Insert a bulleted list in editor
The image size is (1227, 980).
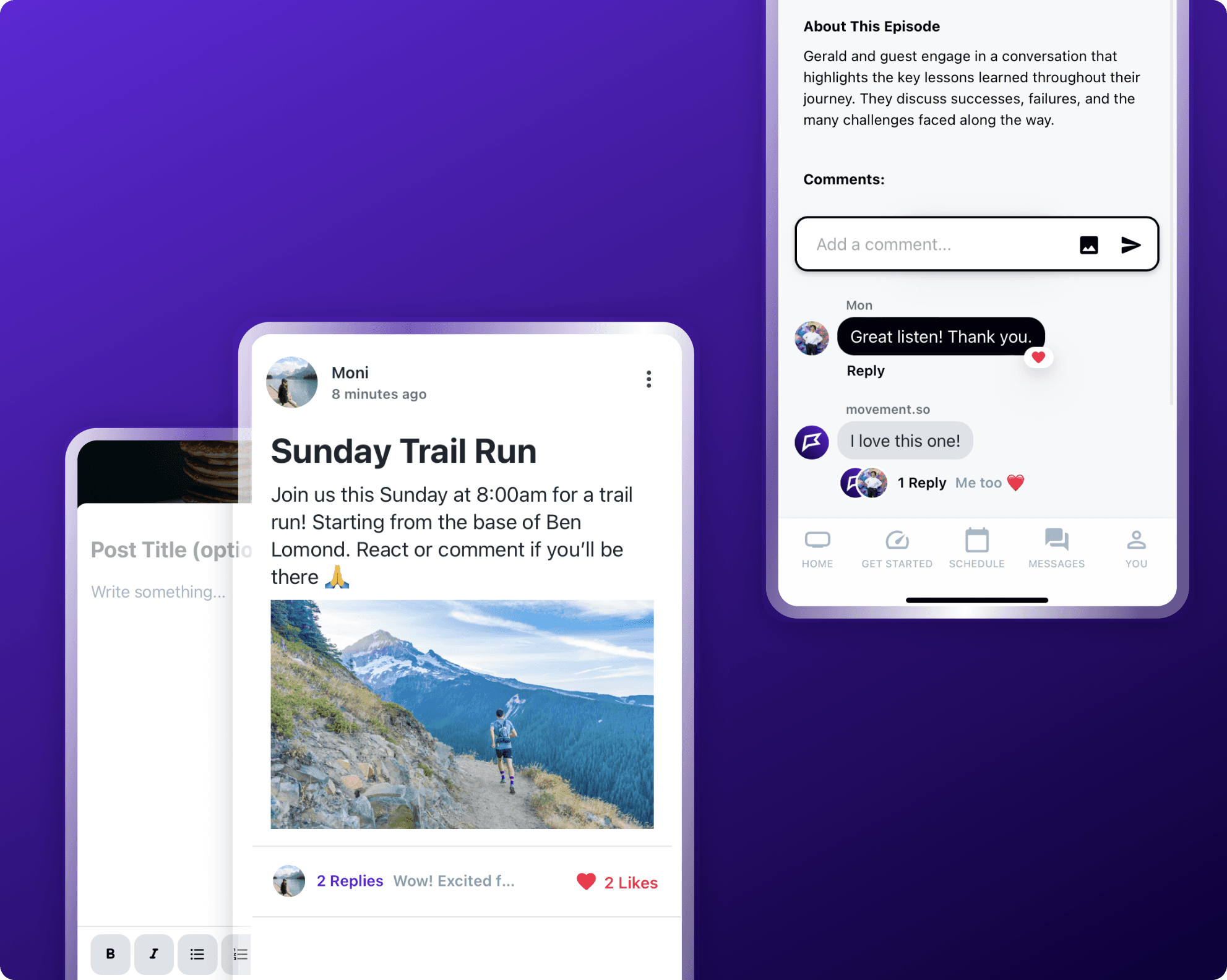(x=197, y=953)
